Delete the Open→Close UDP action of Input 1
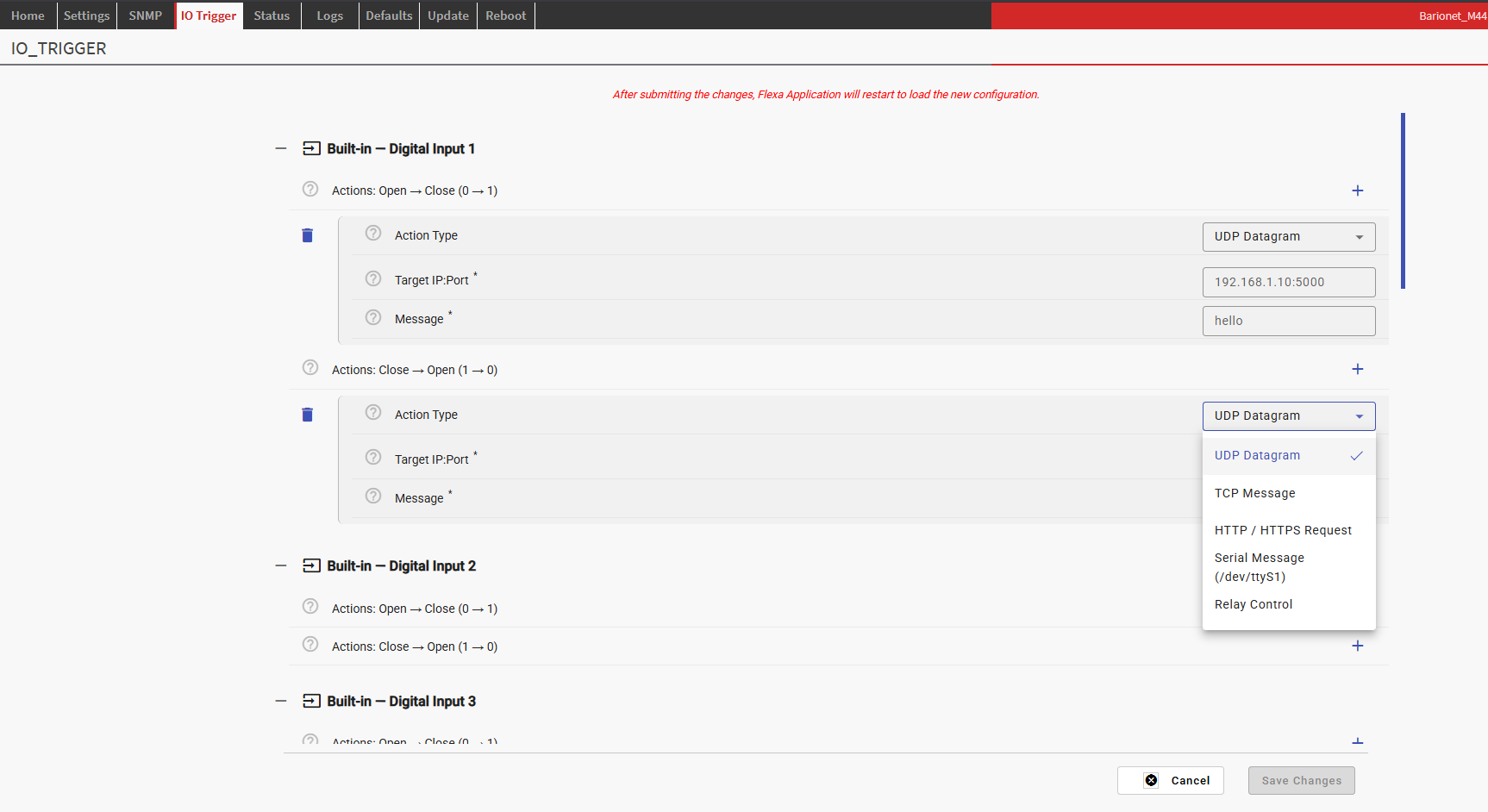This screenshot has height=812, width=1488. click(307, 235)
